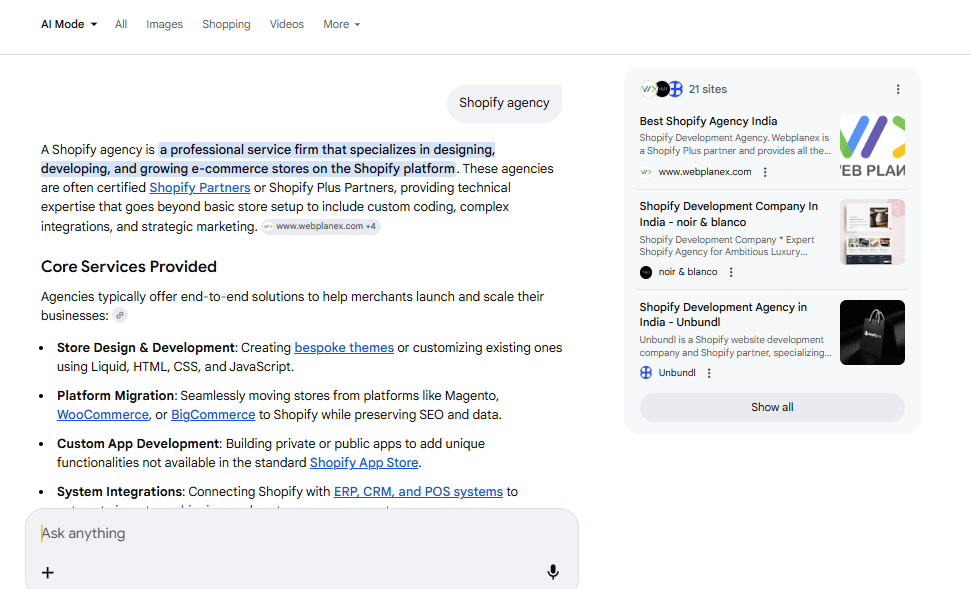
Task: Expand the AI Mode dropdown
Action: [69, 24]
